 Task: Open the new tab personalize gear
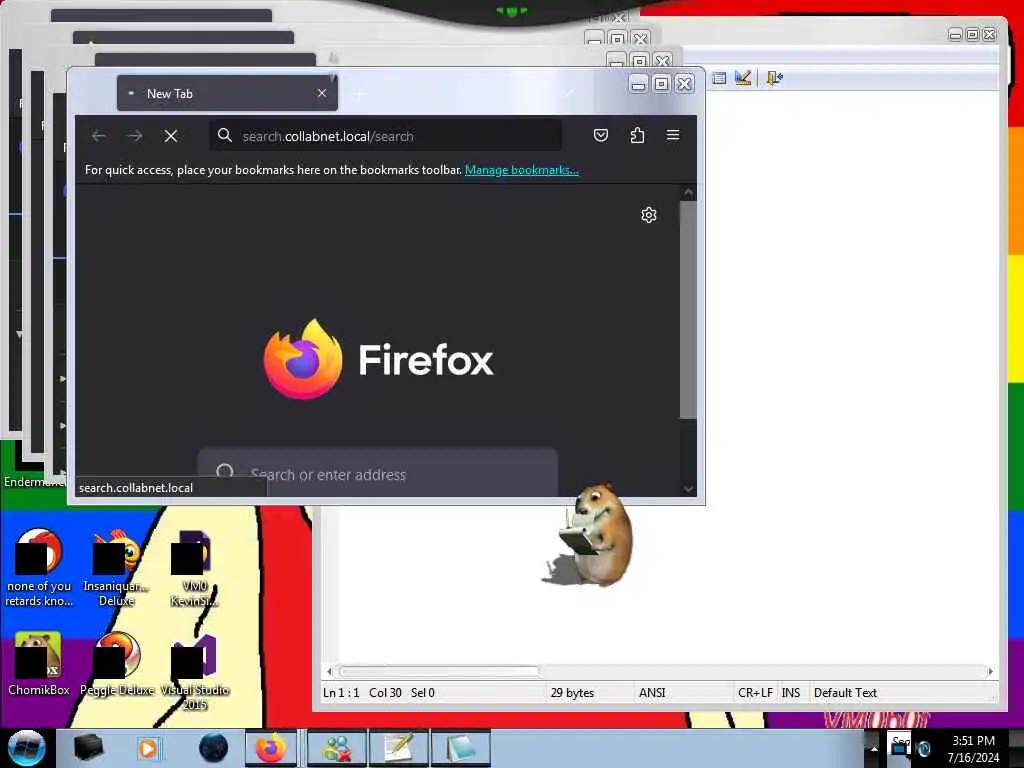[x=648, y=215]
